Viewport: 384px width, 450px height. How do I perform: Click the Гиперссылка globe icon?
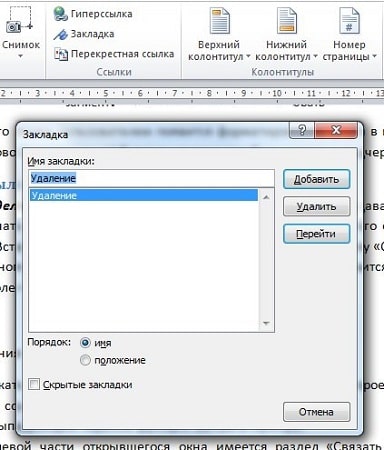60,14
